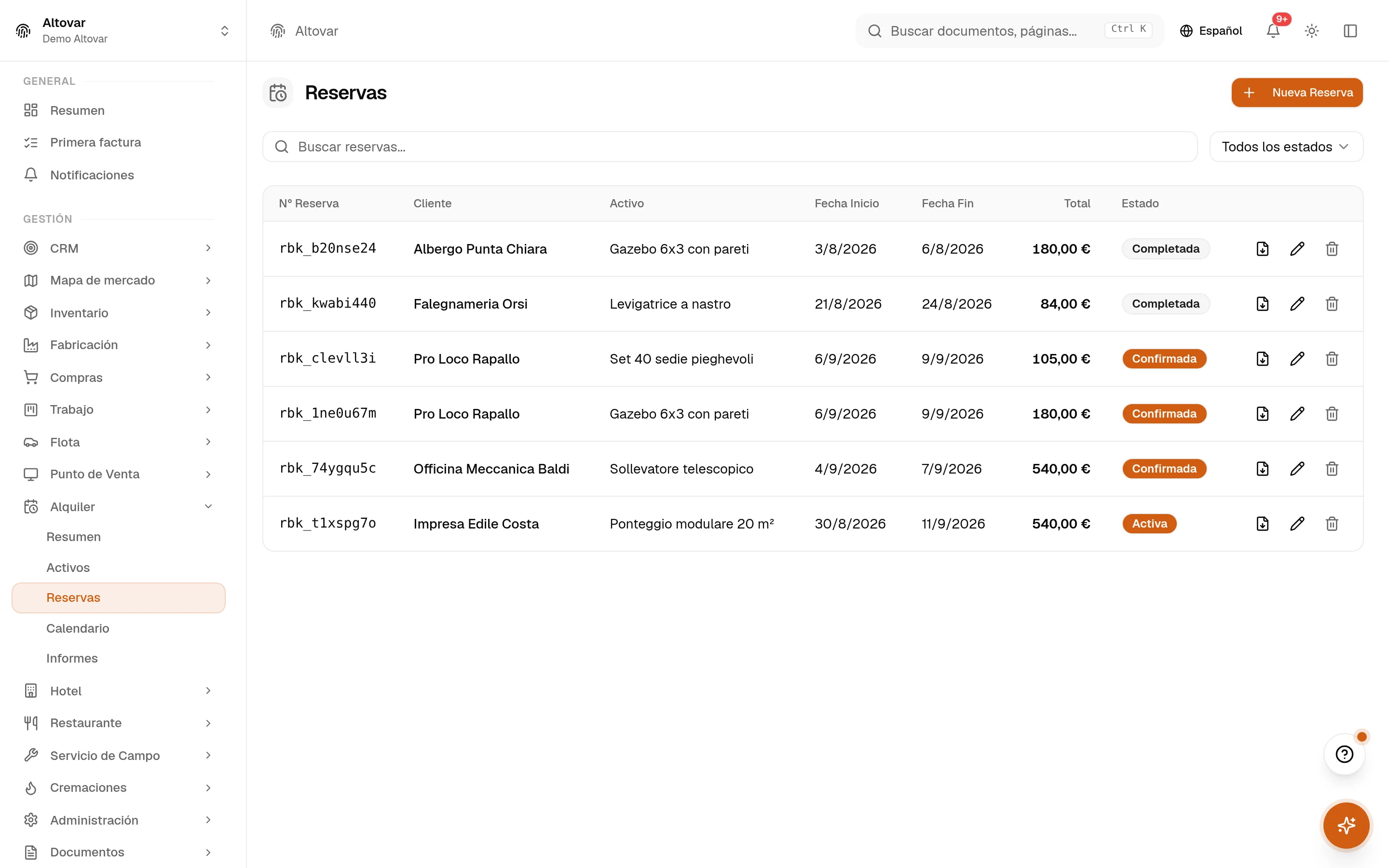Viewport: 1389px width, 868px height.
Task: Edit the Falegnameria Orsi reservation
Action: (1297, 304)
